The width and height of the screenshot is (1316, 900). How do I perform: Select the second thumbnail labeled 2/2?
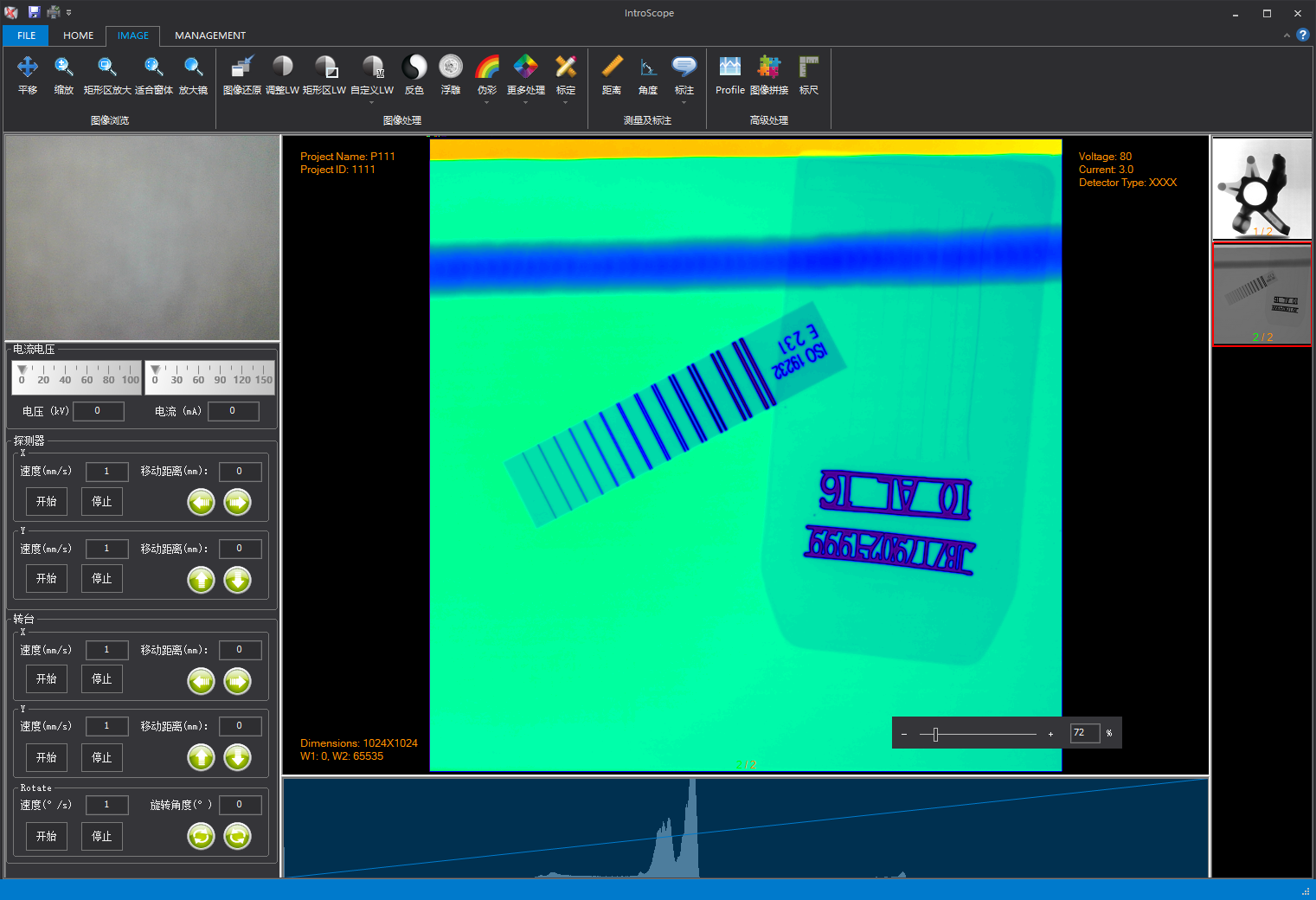(x=1262, y=295)
